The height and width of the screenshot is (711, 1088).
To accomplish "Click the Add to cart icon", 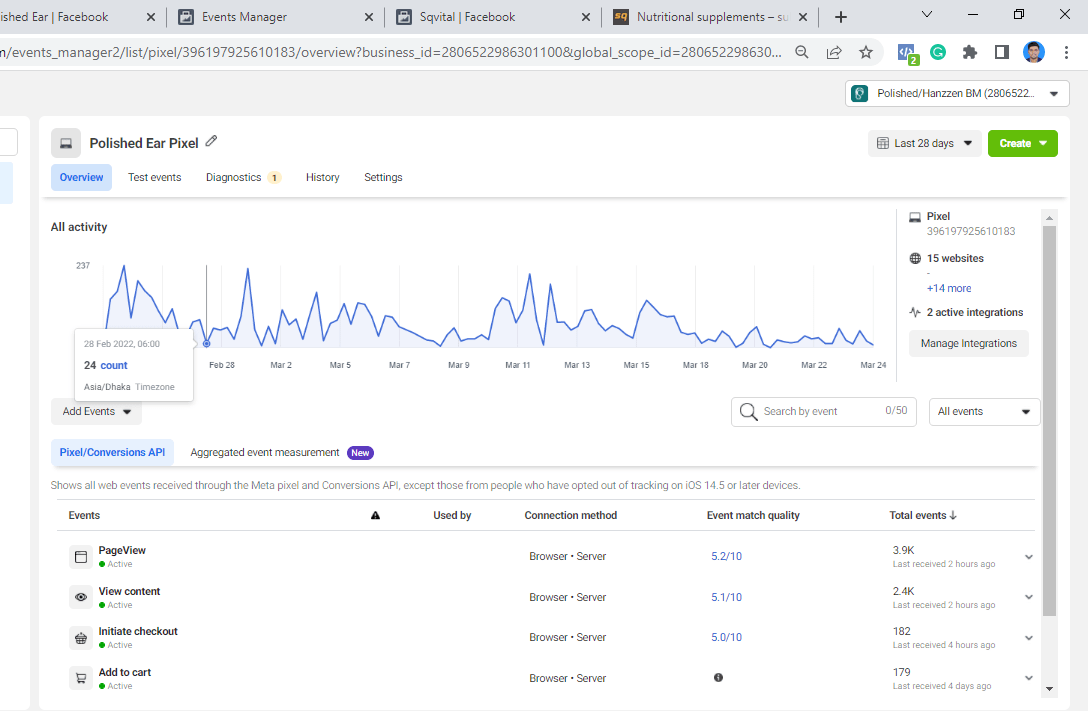I will point(81,678).
